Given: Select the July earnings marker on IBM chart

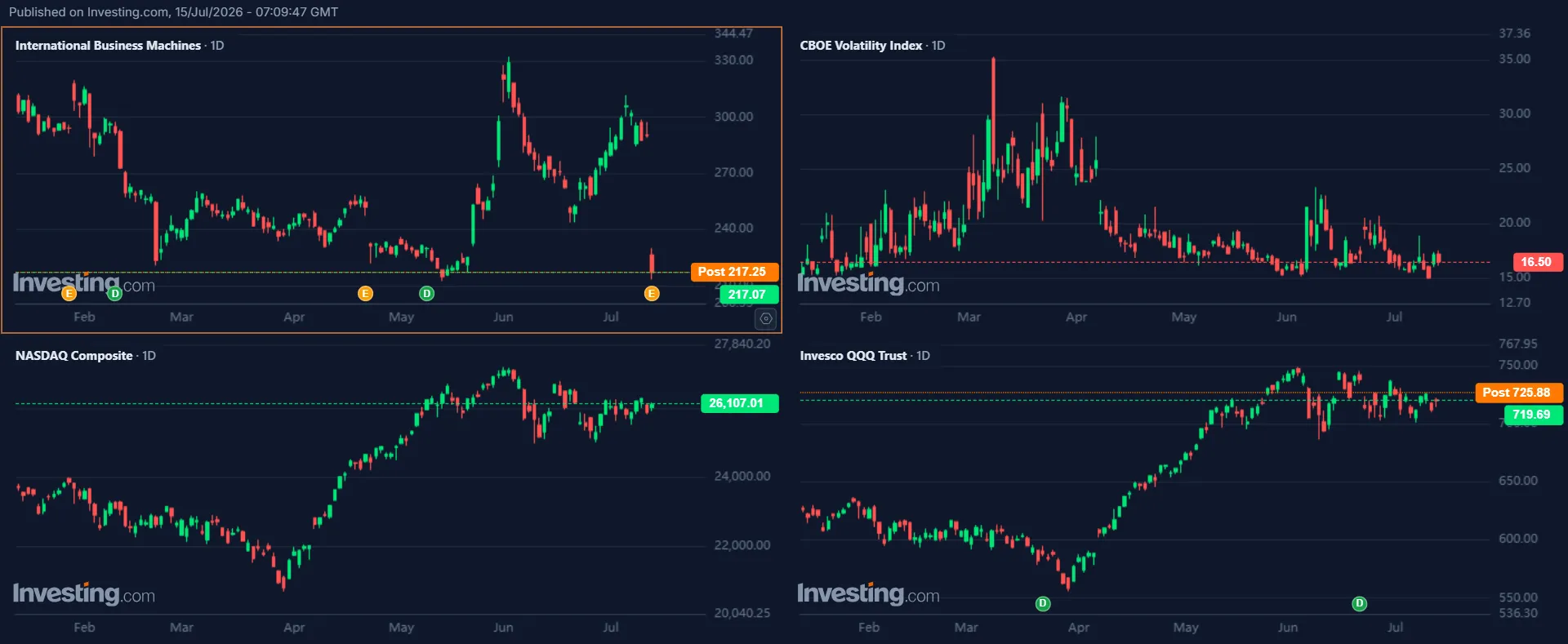Looking at the screenshot, I should [x=652, y=293].
